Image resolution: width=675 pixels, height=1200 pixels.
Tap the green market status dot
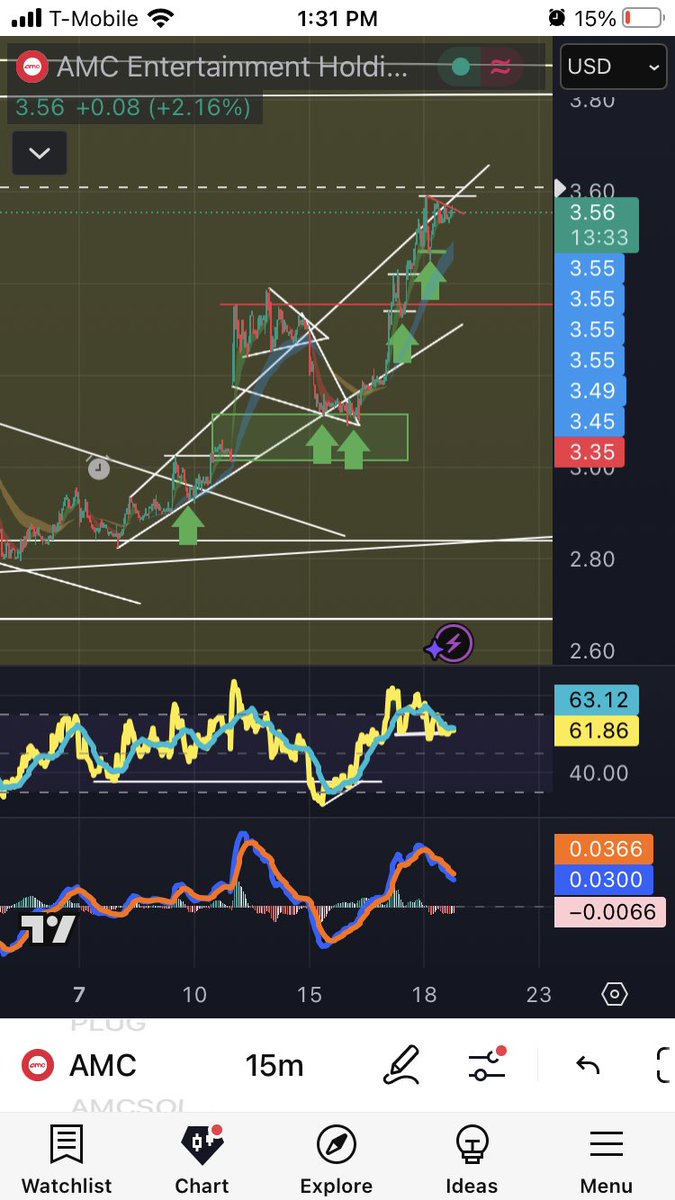point(460,67)
